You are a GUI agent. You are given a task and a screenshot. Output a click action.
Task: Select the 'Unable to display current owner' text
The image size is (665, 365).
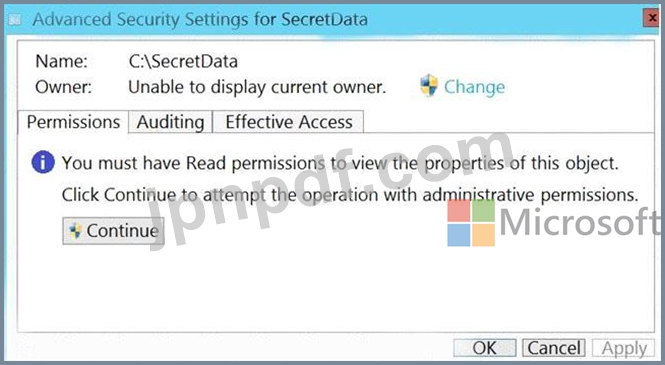(257, 87)
